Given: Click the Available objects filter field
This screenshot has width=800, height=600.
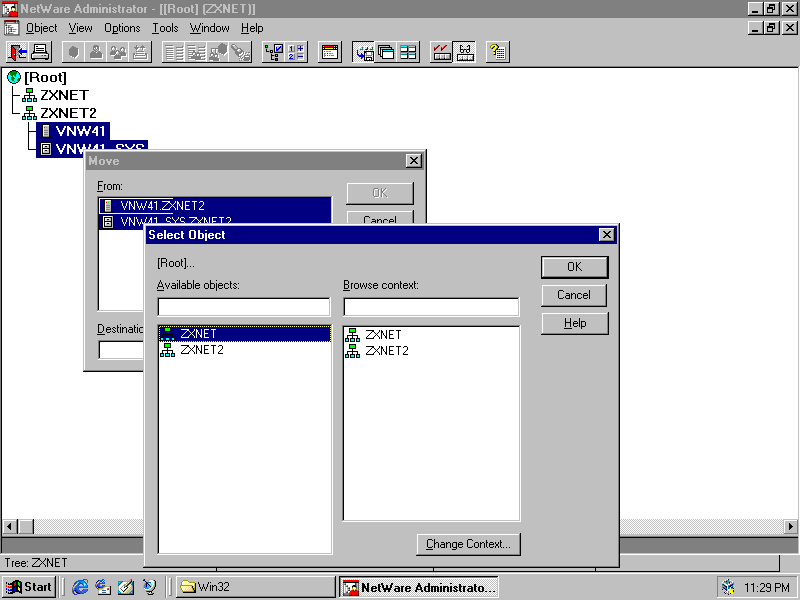Looking at the screenshot, I should (x=244, y=307).
